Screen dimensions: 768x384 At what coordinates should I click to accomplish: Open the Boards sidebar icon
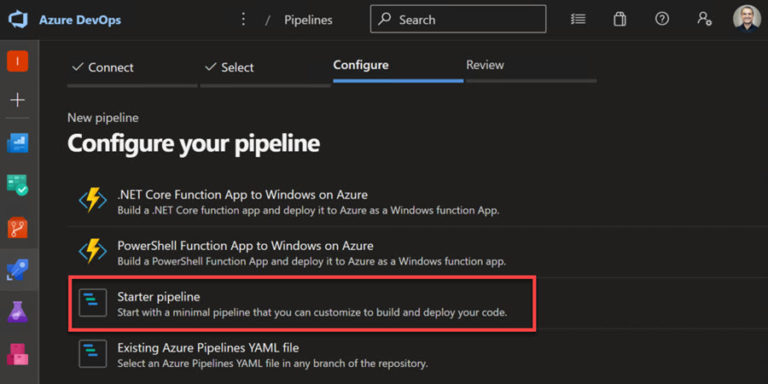(18, 185)
